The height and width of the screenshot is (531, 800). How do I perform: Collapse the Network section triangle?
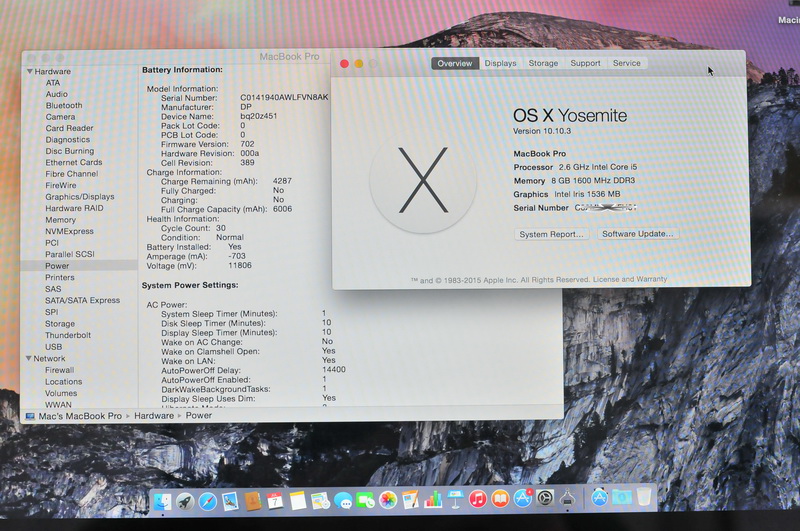29,359
